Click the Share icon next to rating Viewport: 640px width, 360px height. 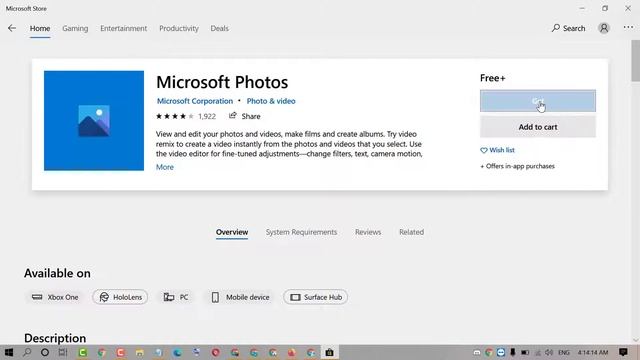[x=233, y=116]
